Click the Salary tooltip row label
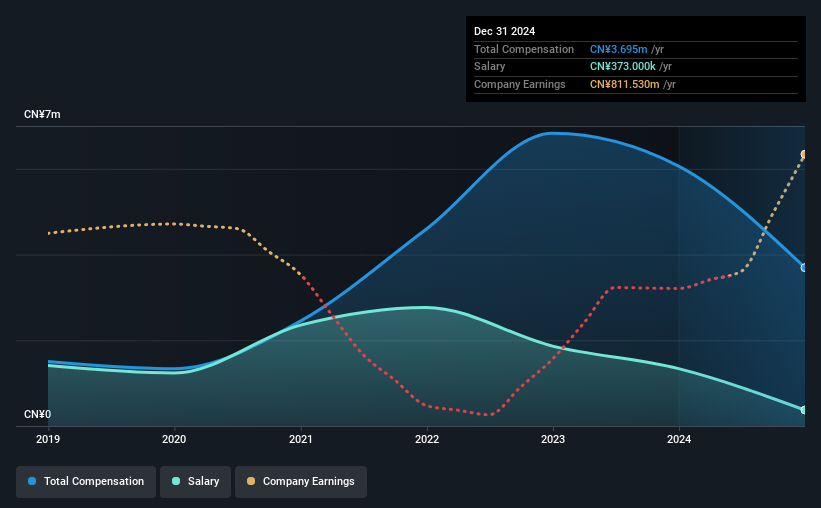821x508 pixels. coord(490,67)
